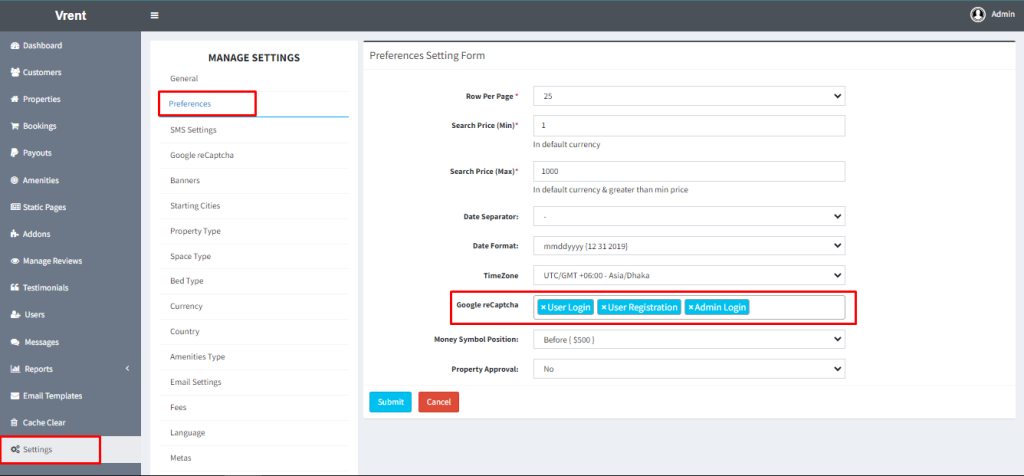Select Google reCaptcha in Manage Settings
This screenshot has width=1024, height=476.
[x=201, y=155]
